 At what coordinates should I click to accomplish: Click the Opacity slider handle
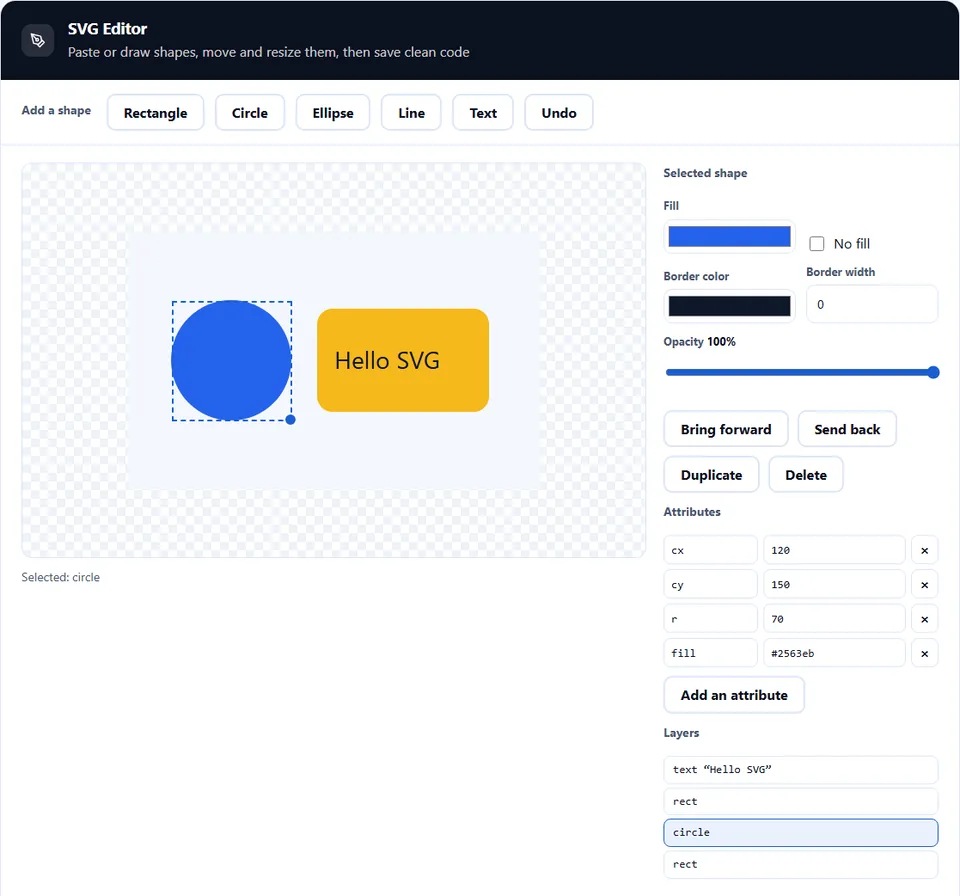pos(933,372)
